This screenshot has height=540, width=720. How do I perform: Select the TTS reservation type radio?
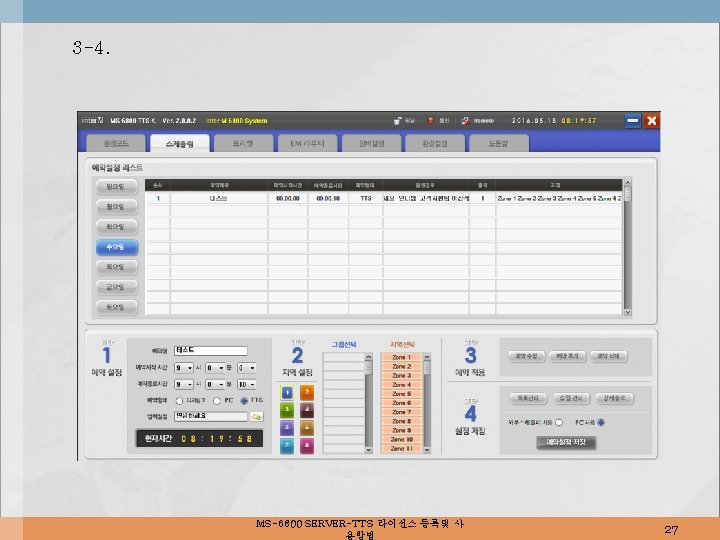(x=244, y=401)
